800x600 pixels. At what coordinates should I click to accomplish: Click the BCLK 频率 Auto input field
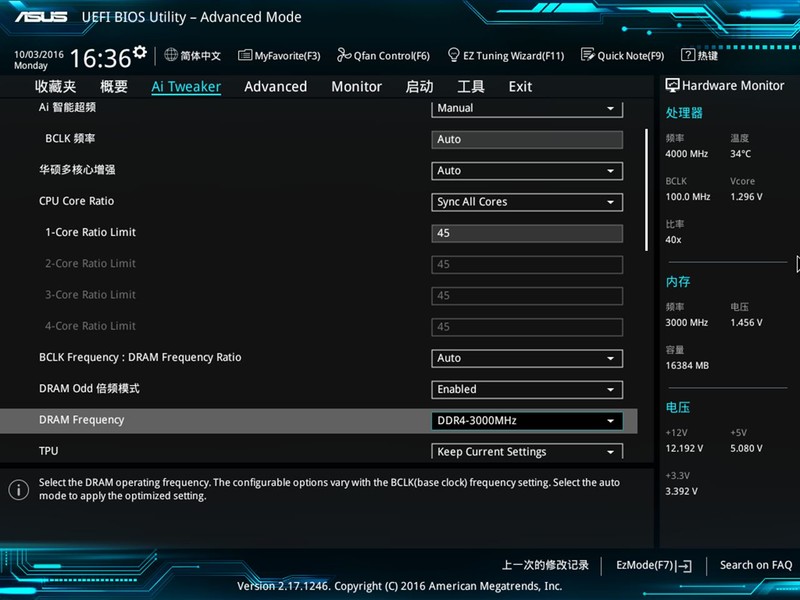[527, 140]
